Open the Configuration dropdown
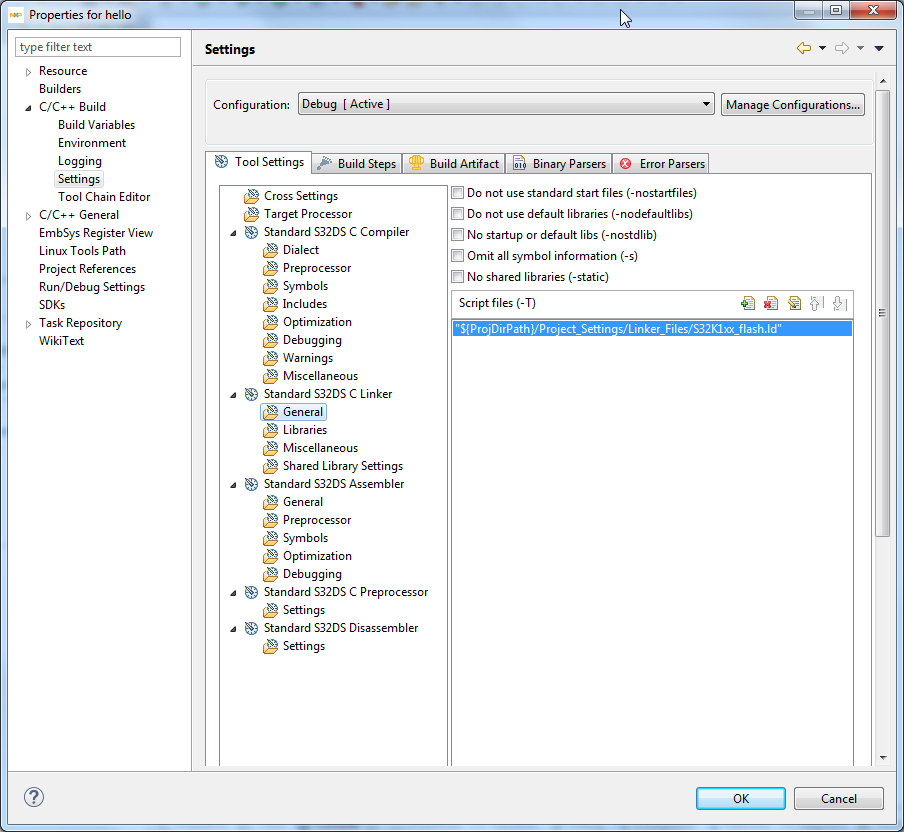The height and width of the screenshot is (832, 904). point(506,104)
